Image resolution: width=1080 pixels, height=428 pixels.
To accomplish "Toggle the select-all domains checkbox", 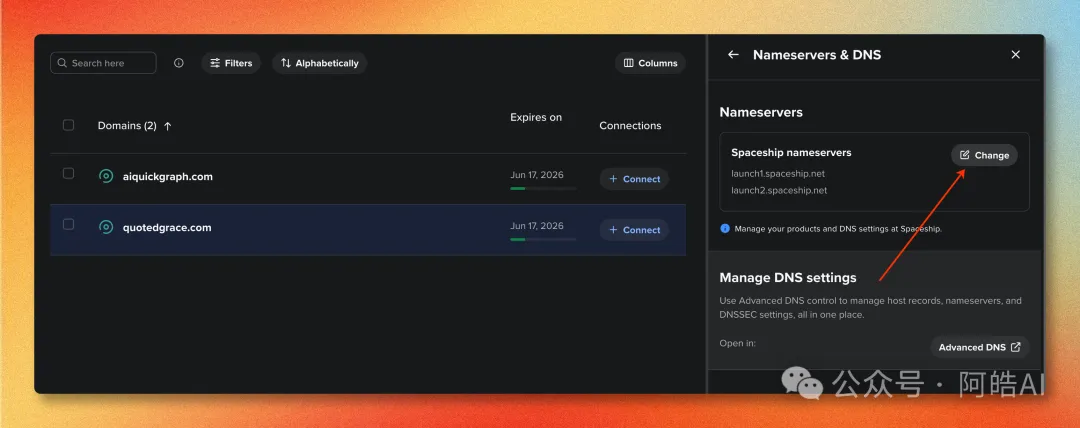I will click(x=68, y=125).
